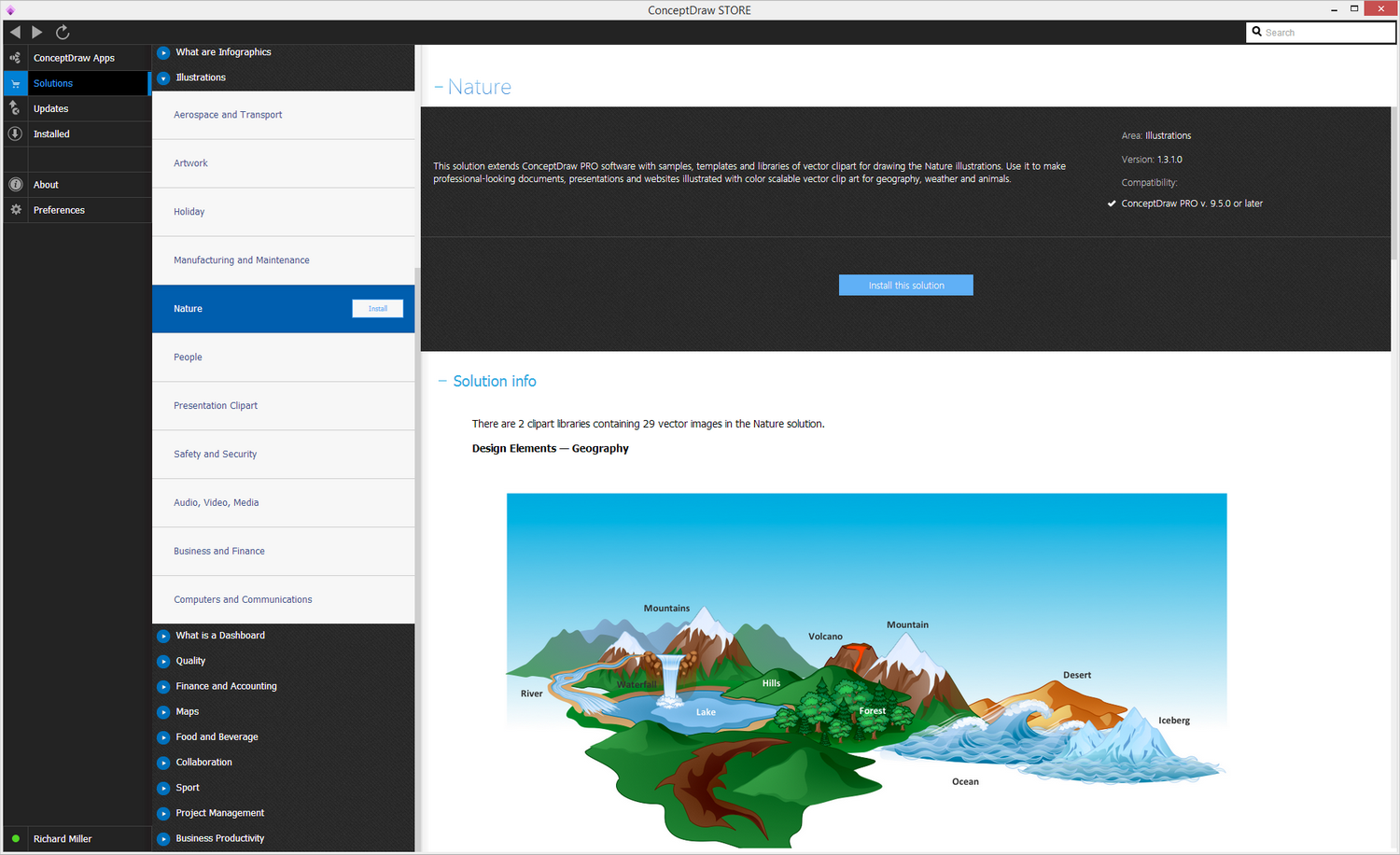Click the 'Version: 1.3.1.0' text
This screenshot has width=1400, height=855.
[x=1152, y=160]
